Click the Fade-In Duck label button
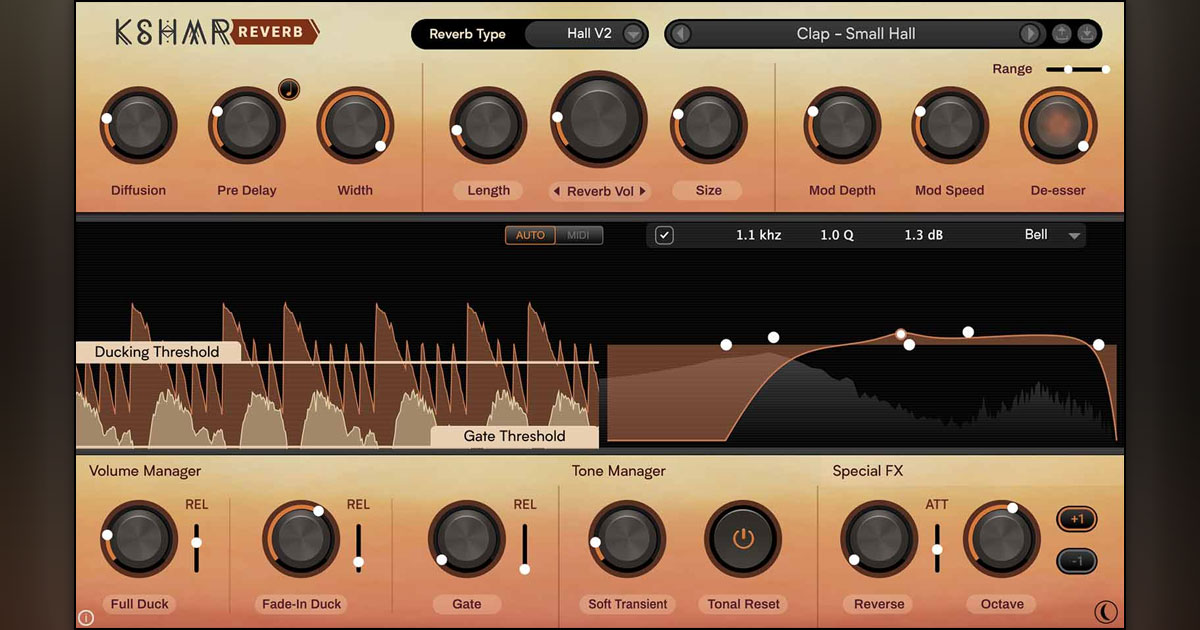1200x630 pixels. (301, 604)
